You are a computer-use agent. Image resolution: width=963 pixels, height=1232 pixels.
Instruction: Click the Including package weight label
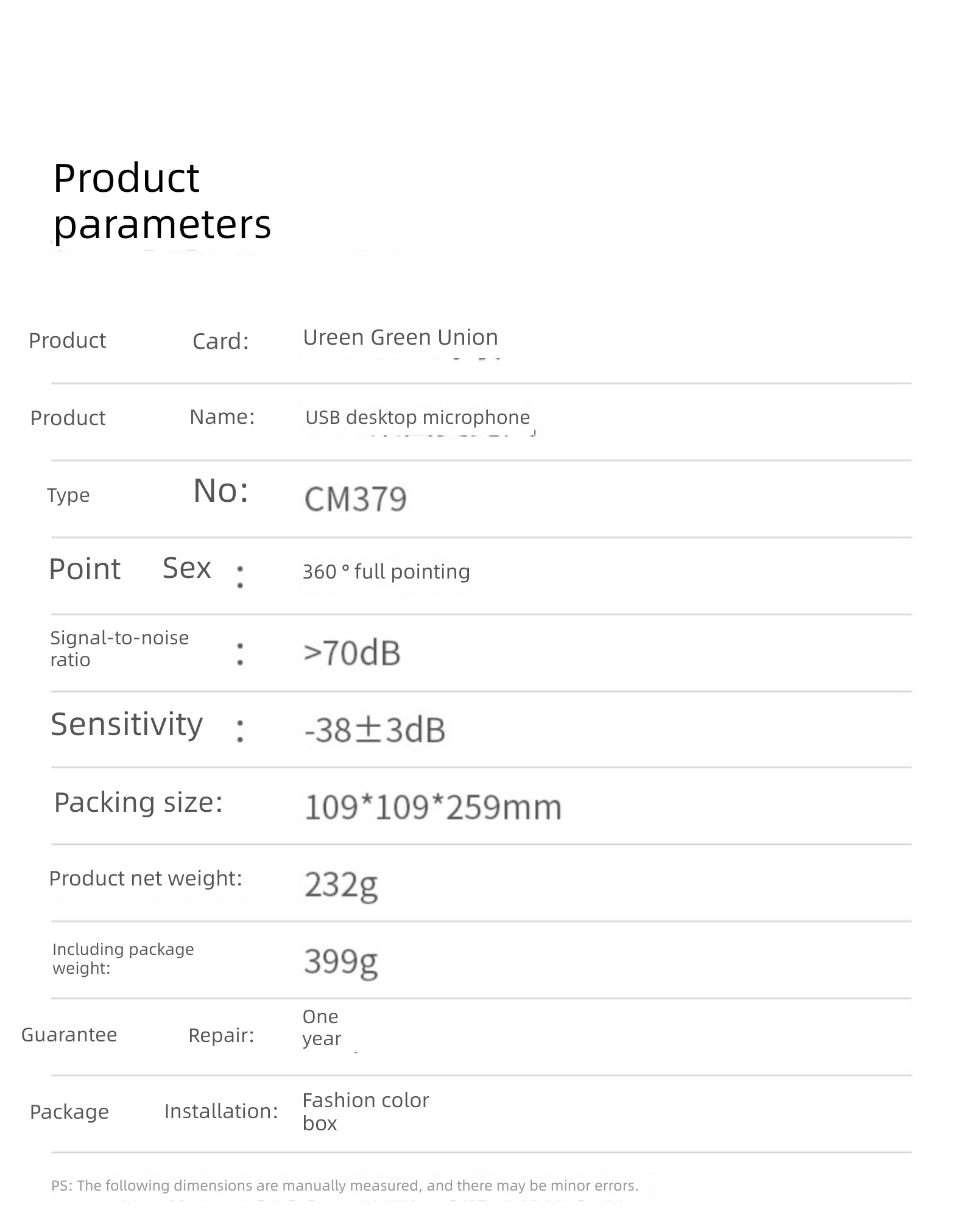pyautogui.click(x=123, y=959)
